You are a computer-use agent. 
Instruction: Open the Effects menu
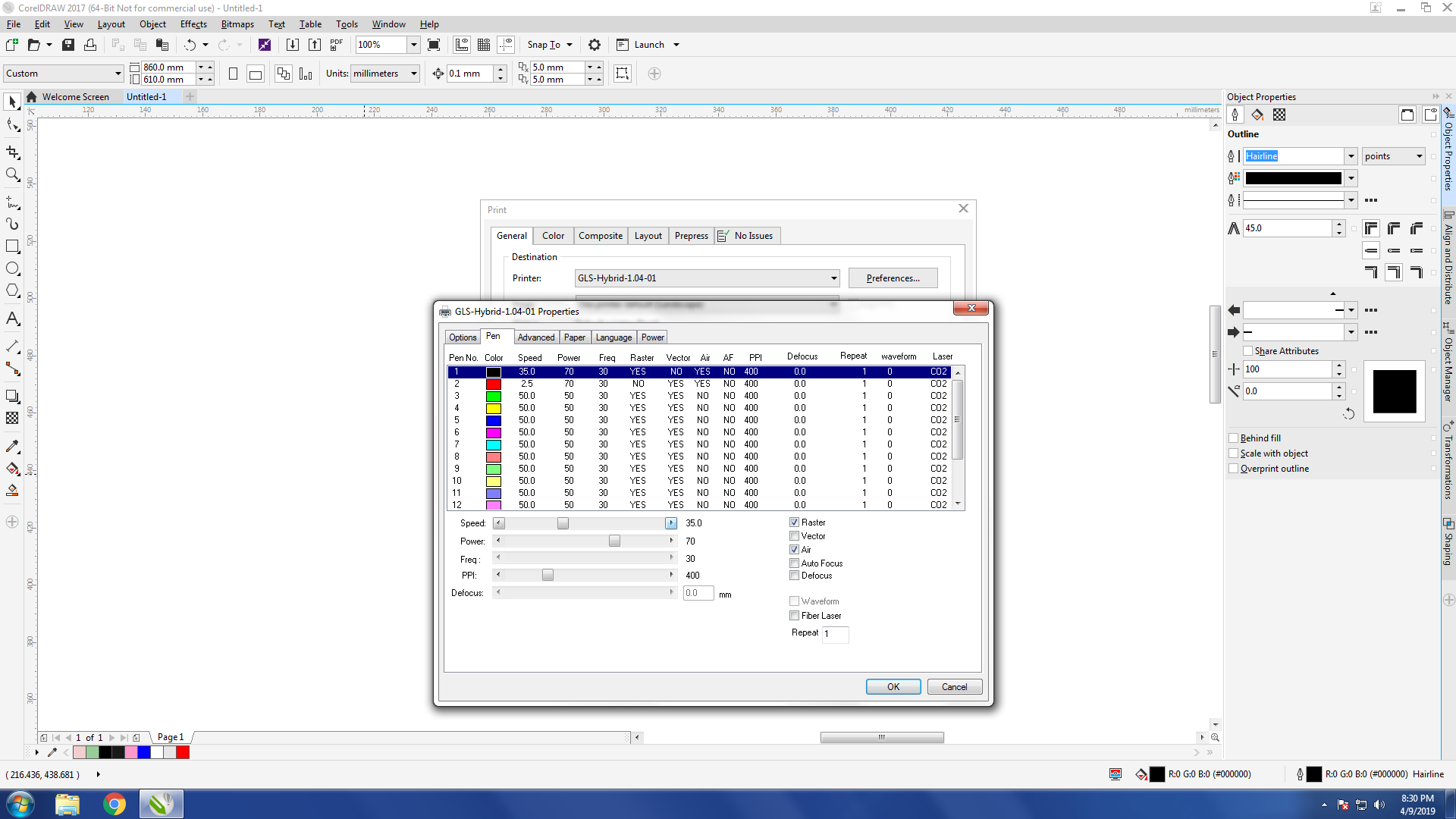click(x=193, y=24)
